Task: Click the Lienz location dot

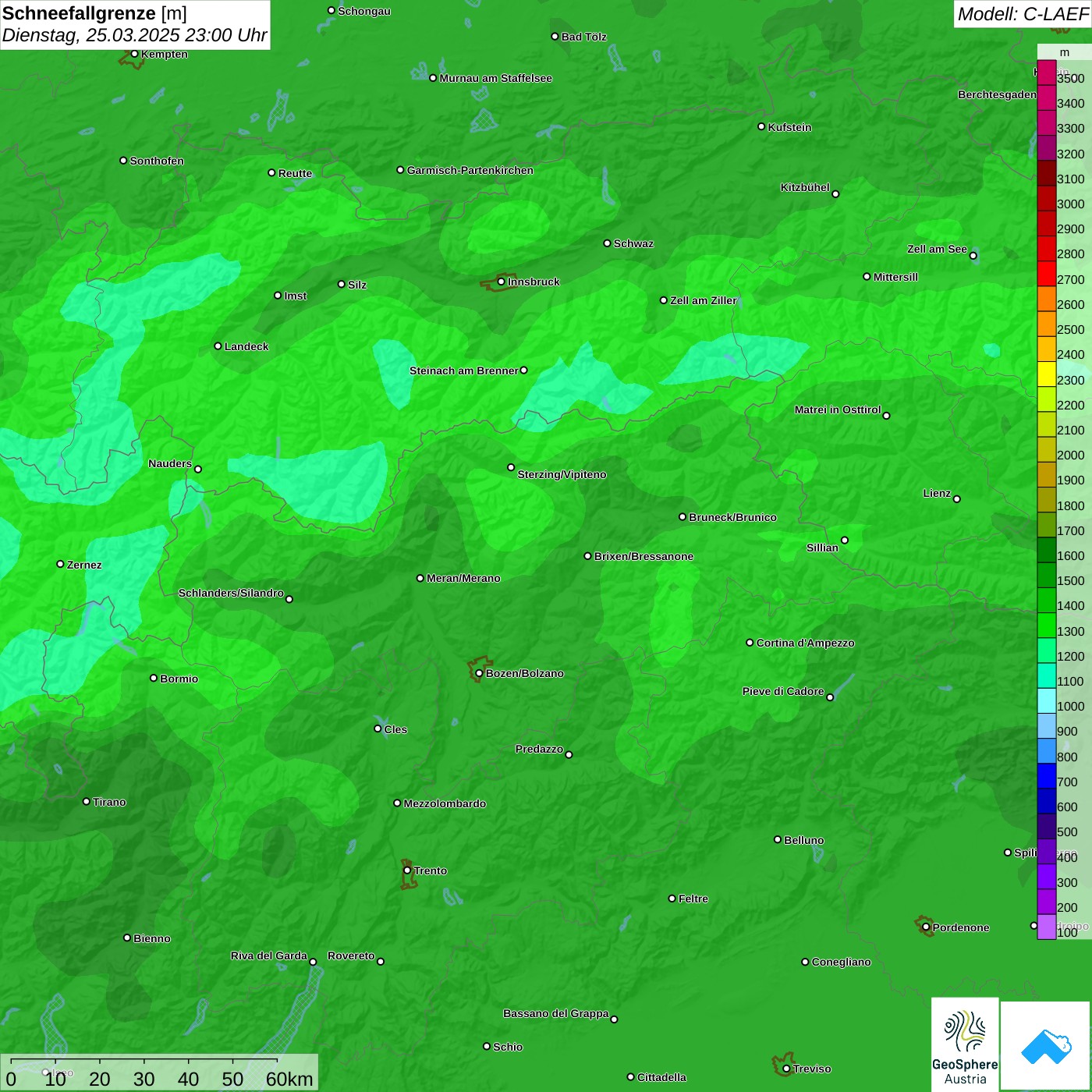Action: pyautogui.click(x=957, y=499)
